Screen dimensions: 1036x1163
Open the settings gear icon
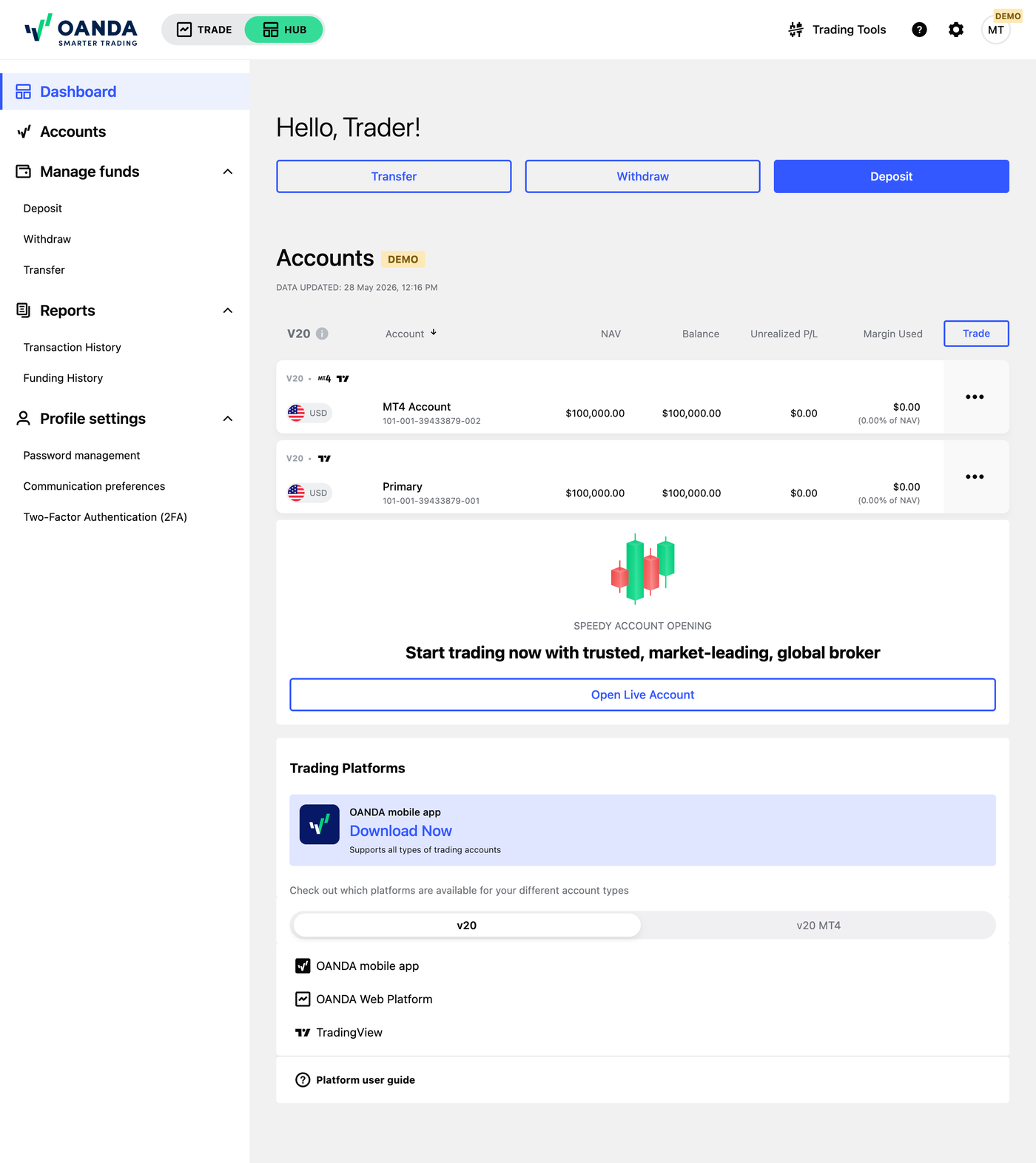(956, 30)
